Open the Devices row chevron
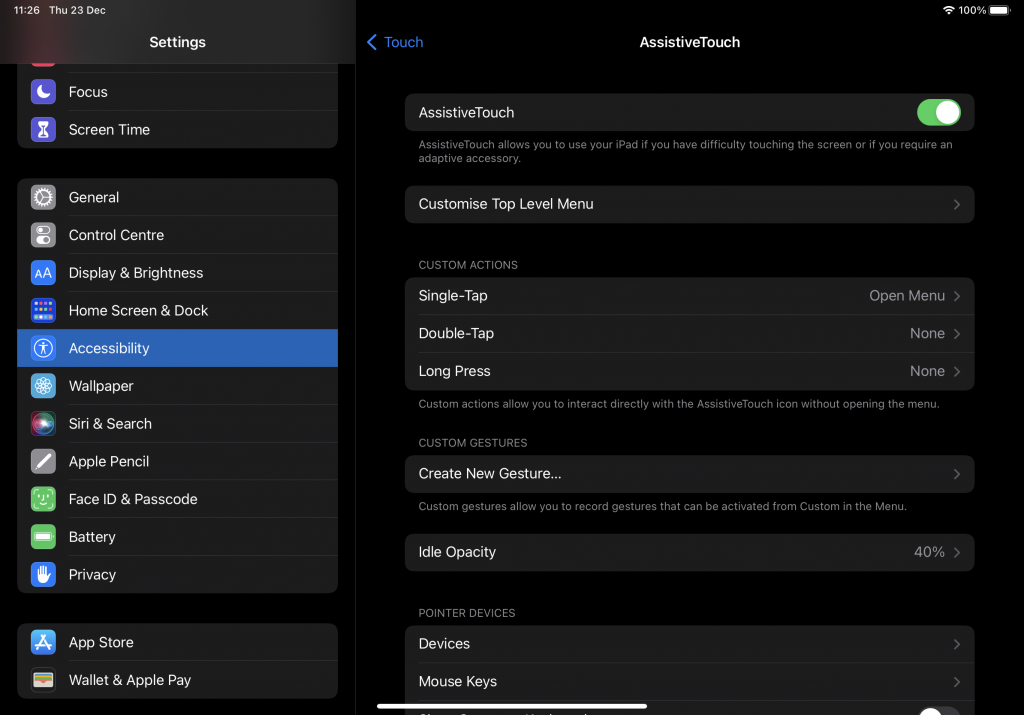1024x715 pixels. (x=957, y=644)
